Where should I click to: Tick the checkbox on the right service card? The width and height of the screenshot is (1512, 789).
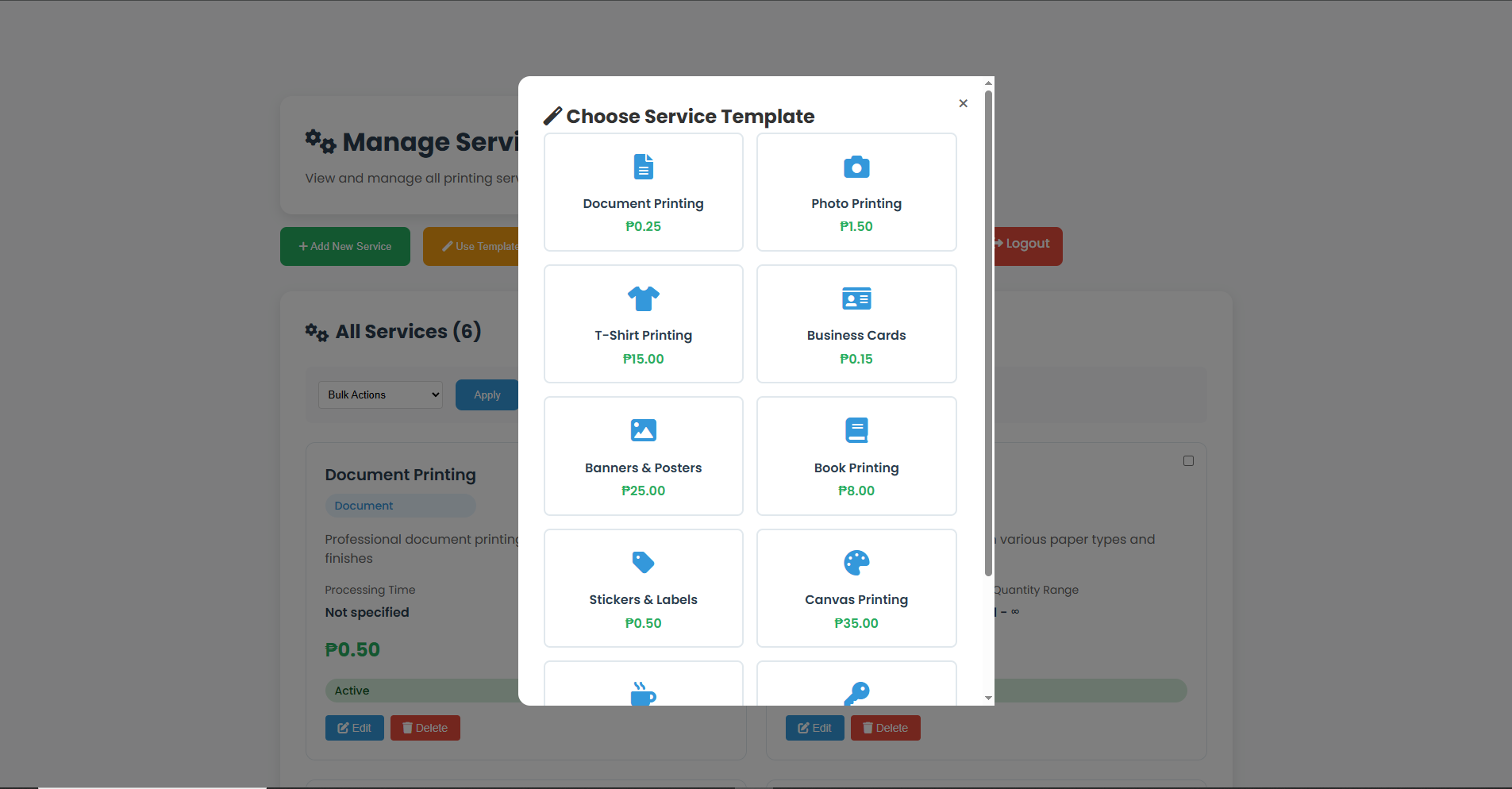pos(1188,461)
